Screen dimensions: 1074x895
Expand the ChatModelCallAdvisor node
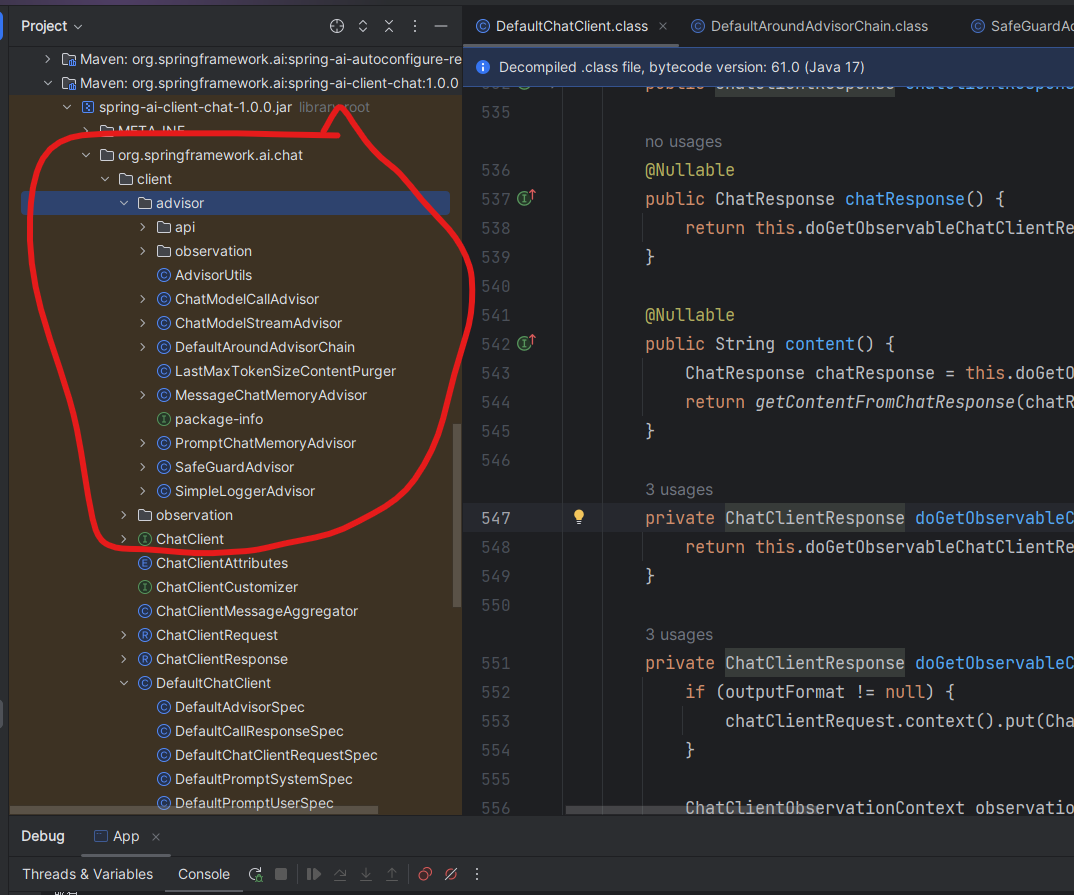pos(142,299)
